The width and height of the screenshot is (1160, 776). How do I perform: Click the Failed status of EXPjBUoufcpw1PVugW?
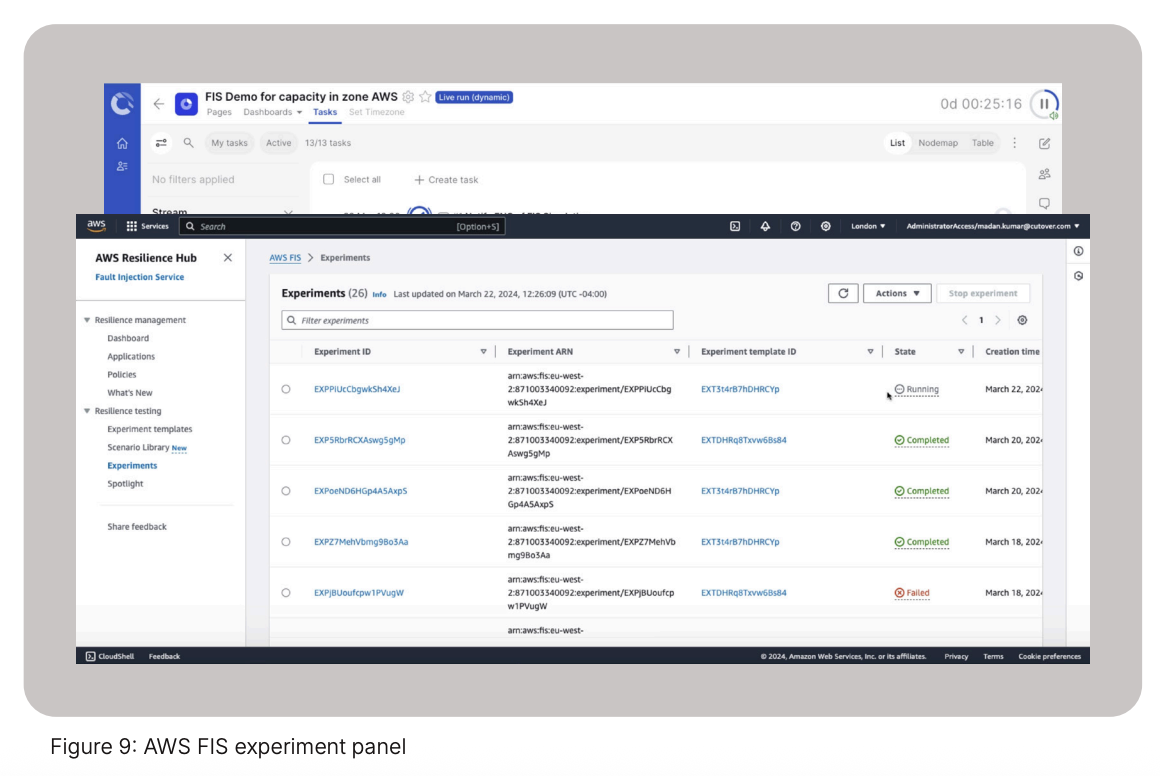911,593
